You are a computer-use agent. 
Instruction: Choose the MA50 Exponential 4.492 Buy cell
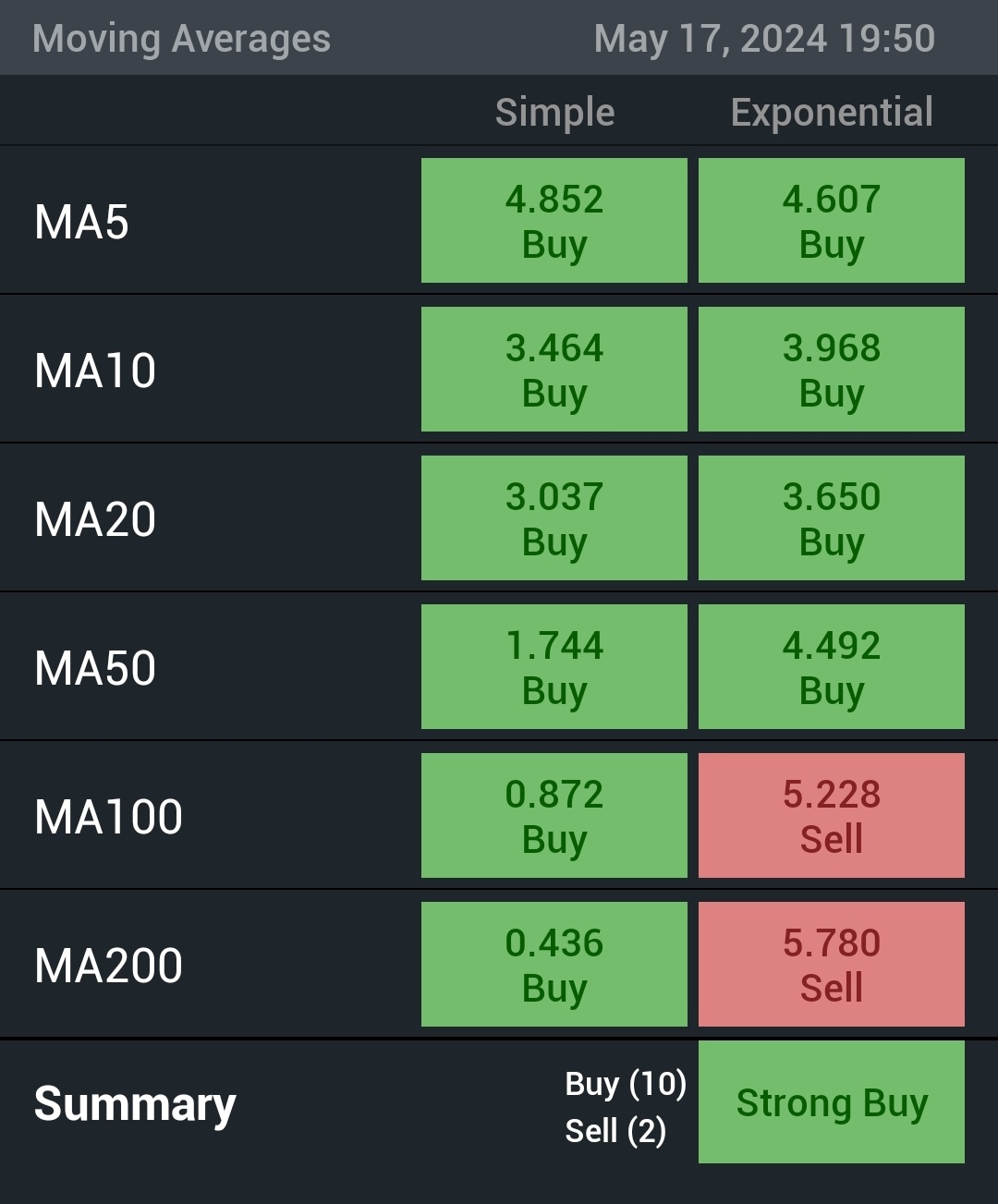[x=832, y=667]
